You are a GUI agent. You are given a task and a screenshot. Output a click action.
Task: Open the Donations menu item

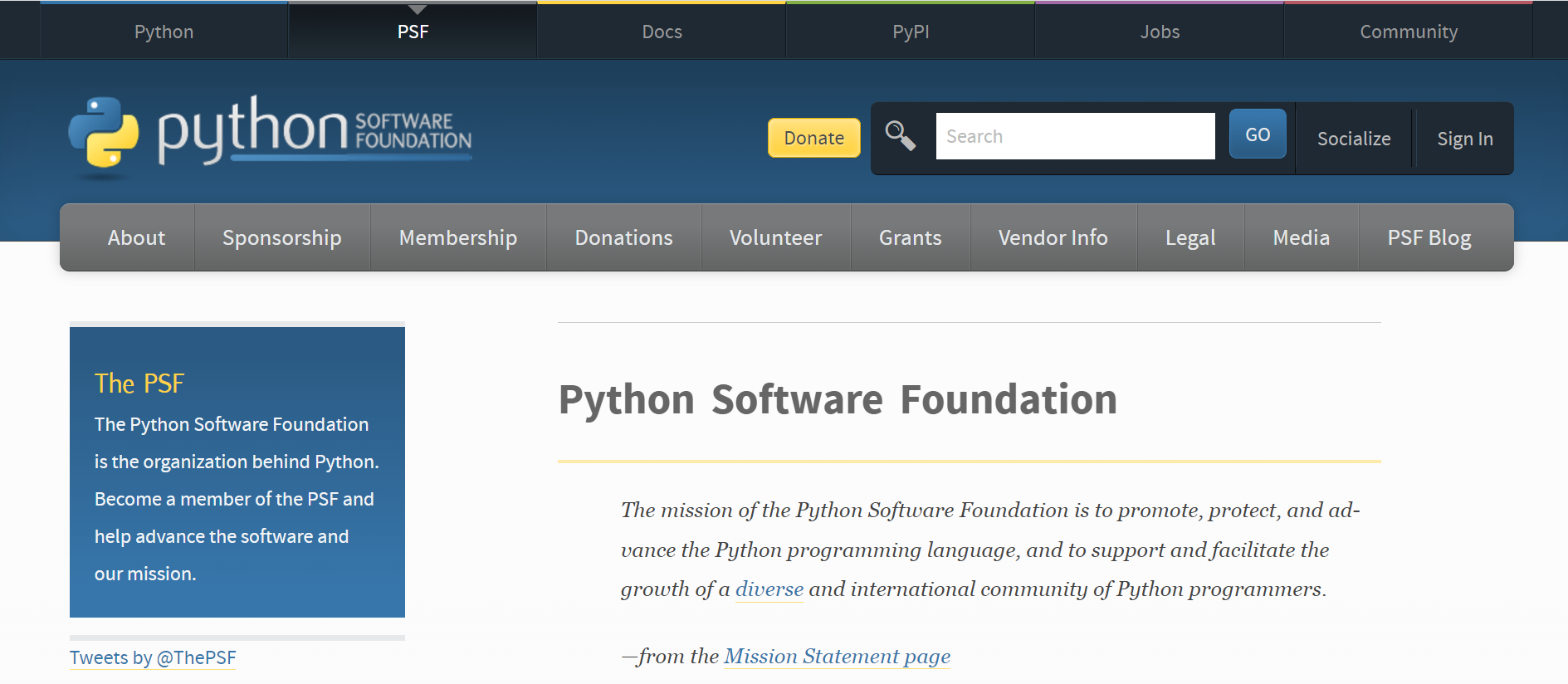(x=624, y=237)
